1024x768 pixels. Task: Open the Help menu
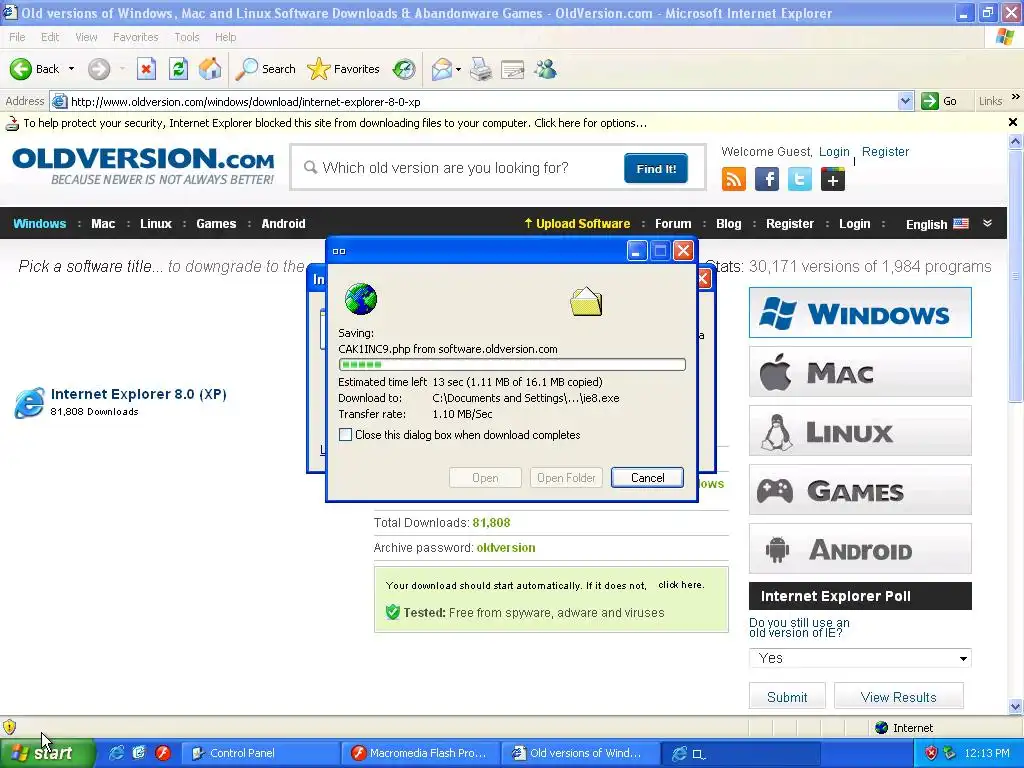[225, 37]
